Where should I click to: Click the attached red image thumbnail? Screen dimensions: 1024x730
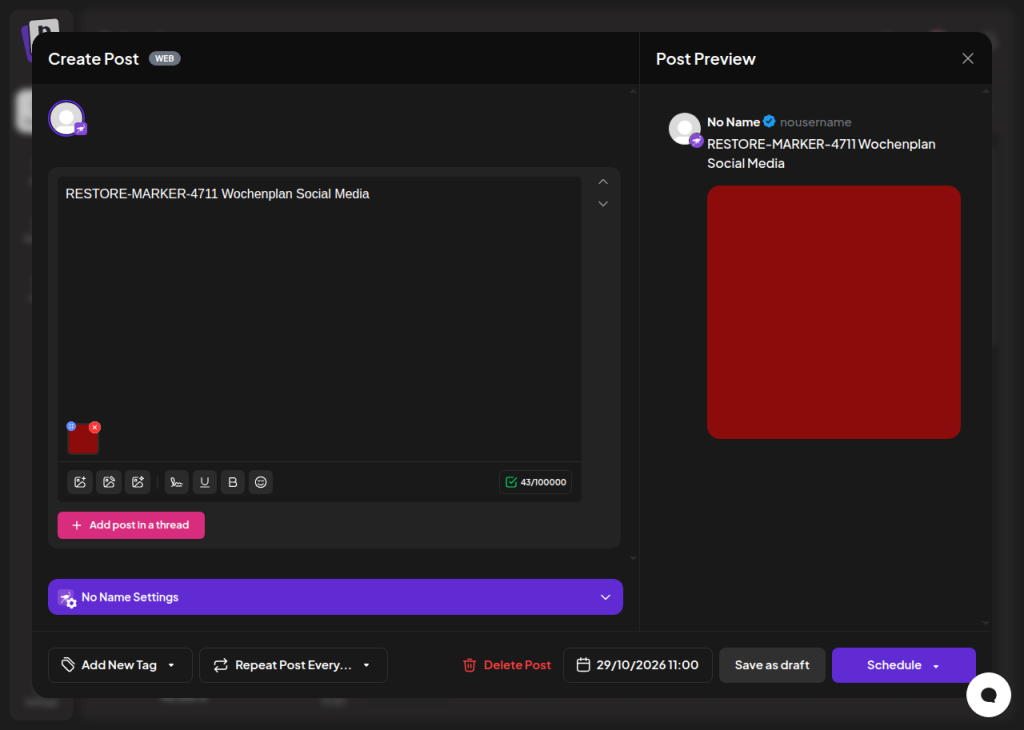(x=83, y=438)
